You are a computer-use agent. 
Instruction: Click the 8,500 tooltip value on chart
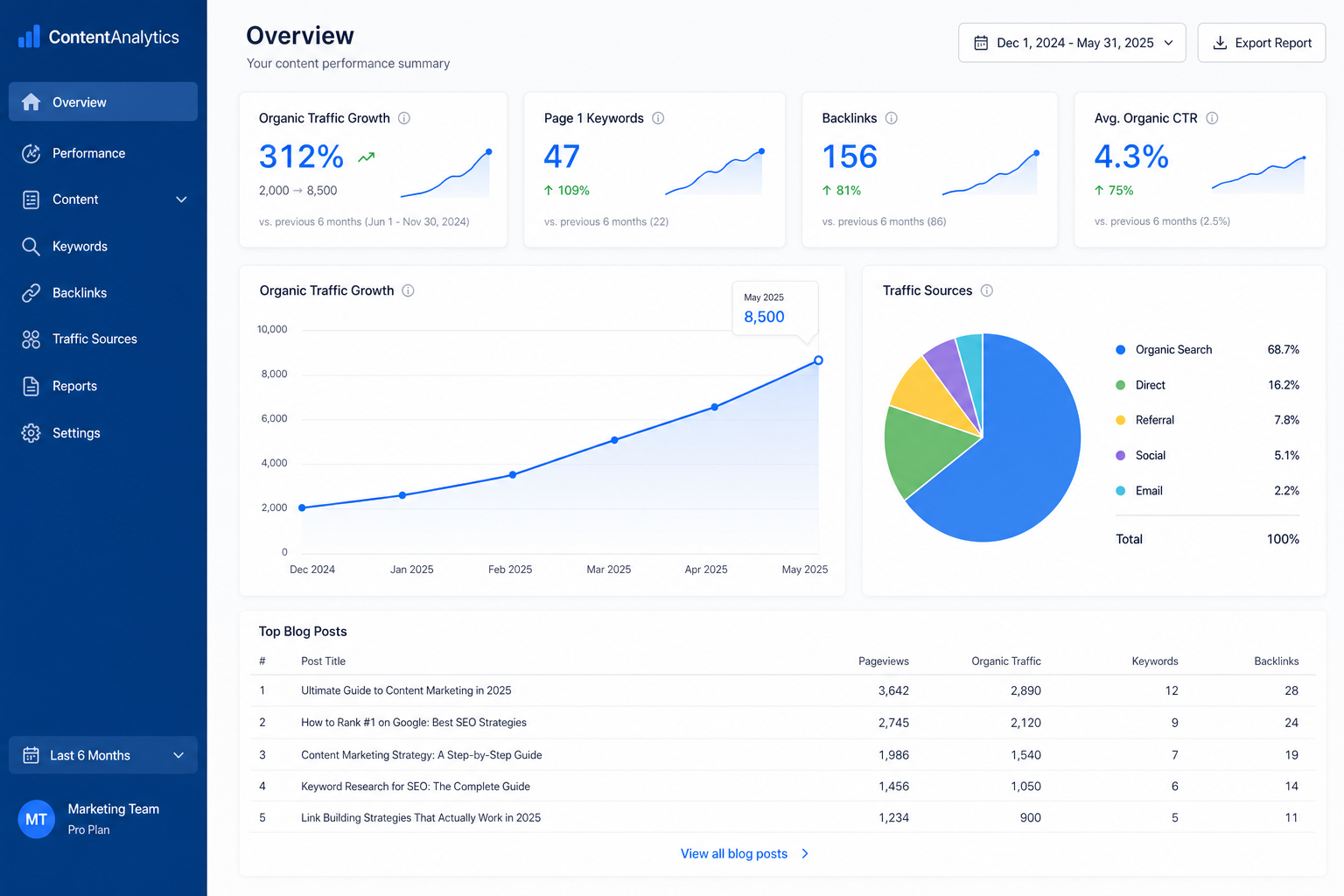[764, 317]
